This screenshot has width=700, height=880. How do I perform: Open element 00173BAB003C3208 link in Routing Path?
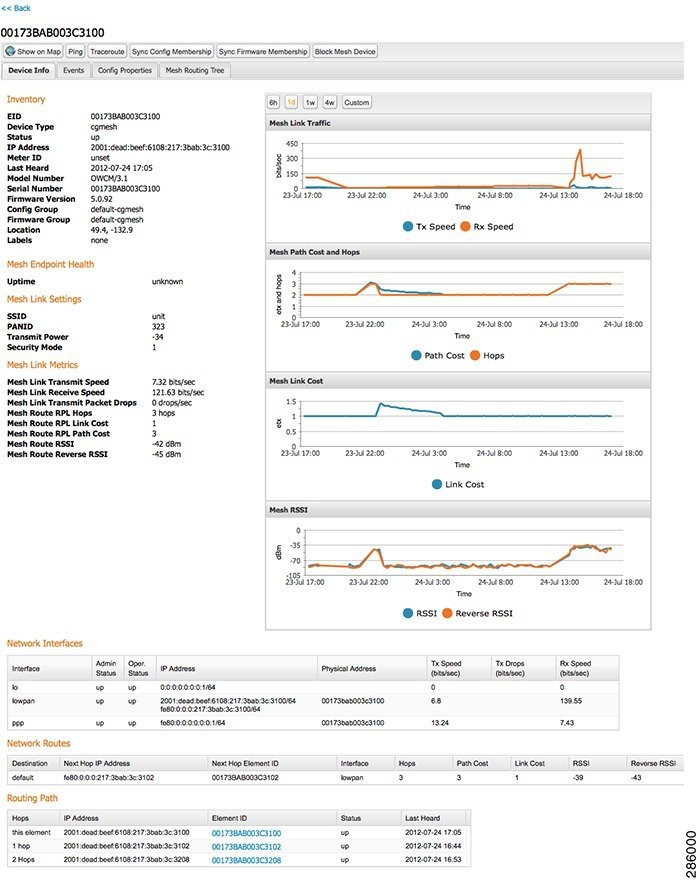(246, 860)
